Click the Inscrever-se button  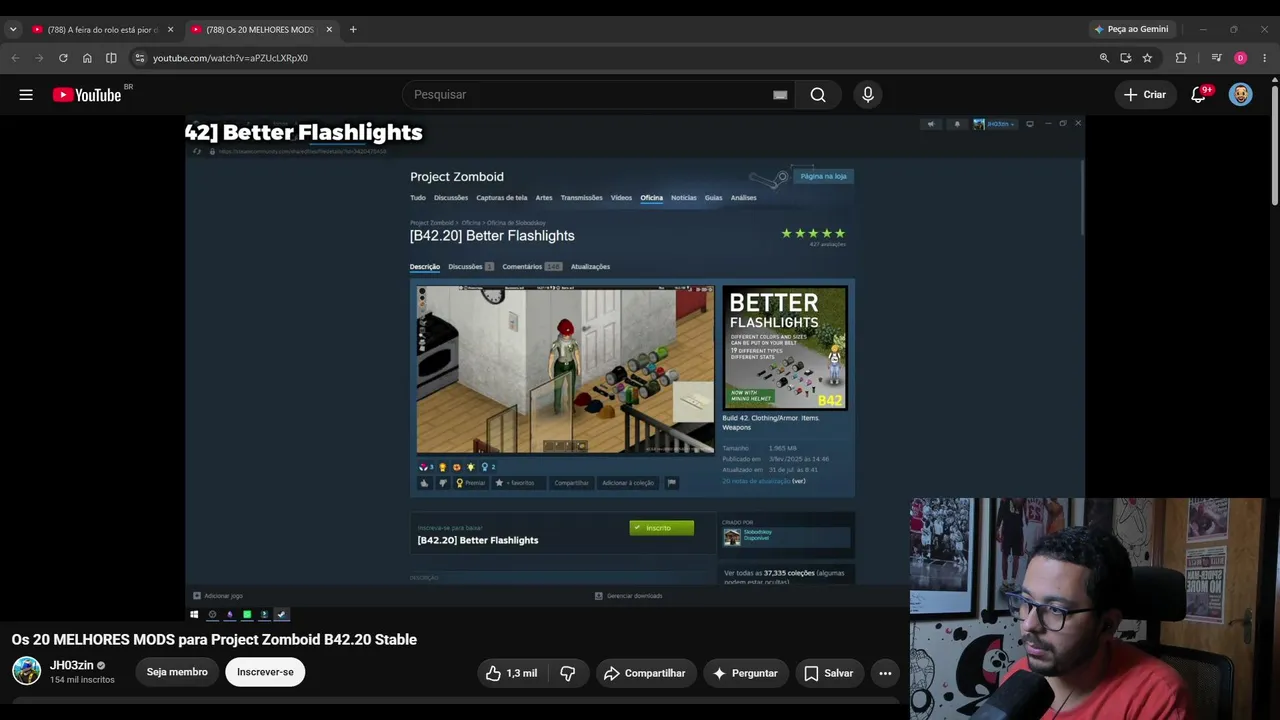pyautogui.click(x=265, y=672)
